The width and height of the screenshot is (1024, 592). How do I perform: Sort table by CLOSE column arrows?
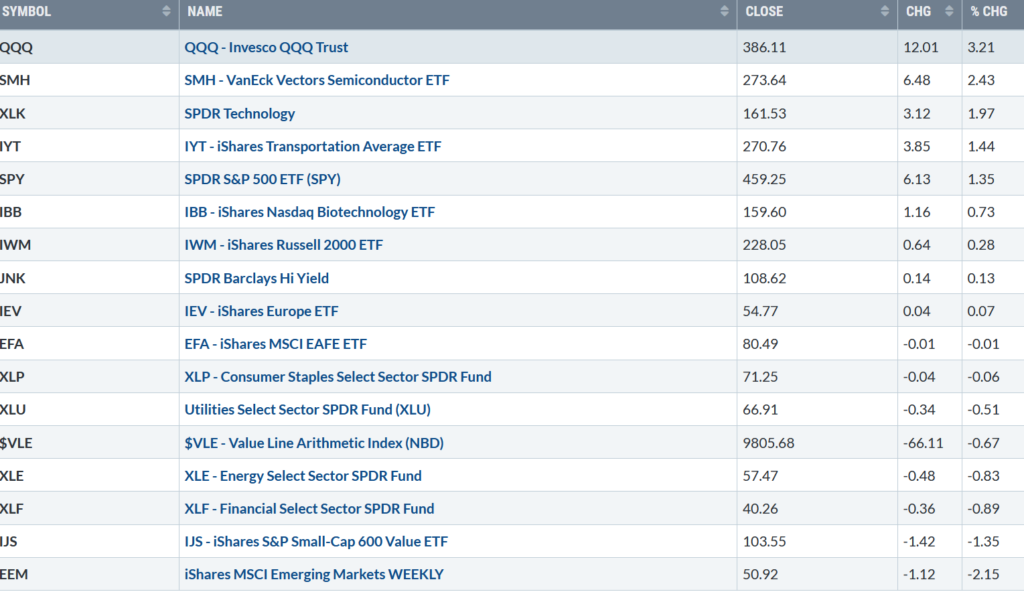(885, 11)
